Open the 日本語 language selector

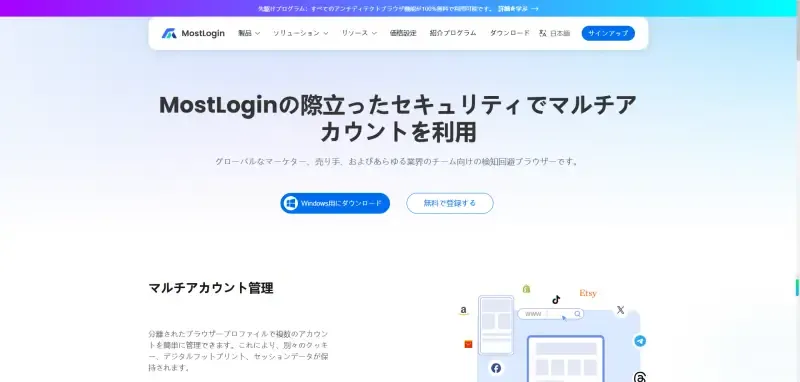[555, 33]
